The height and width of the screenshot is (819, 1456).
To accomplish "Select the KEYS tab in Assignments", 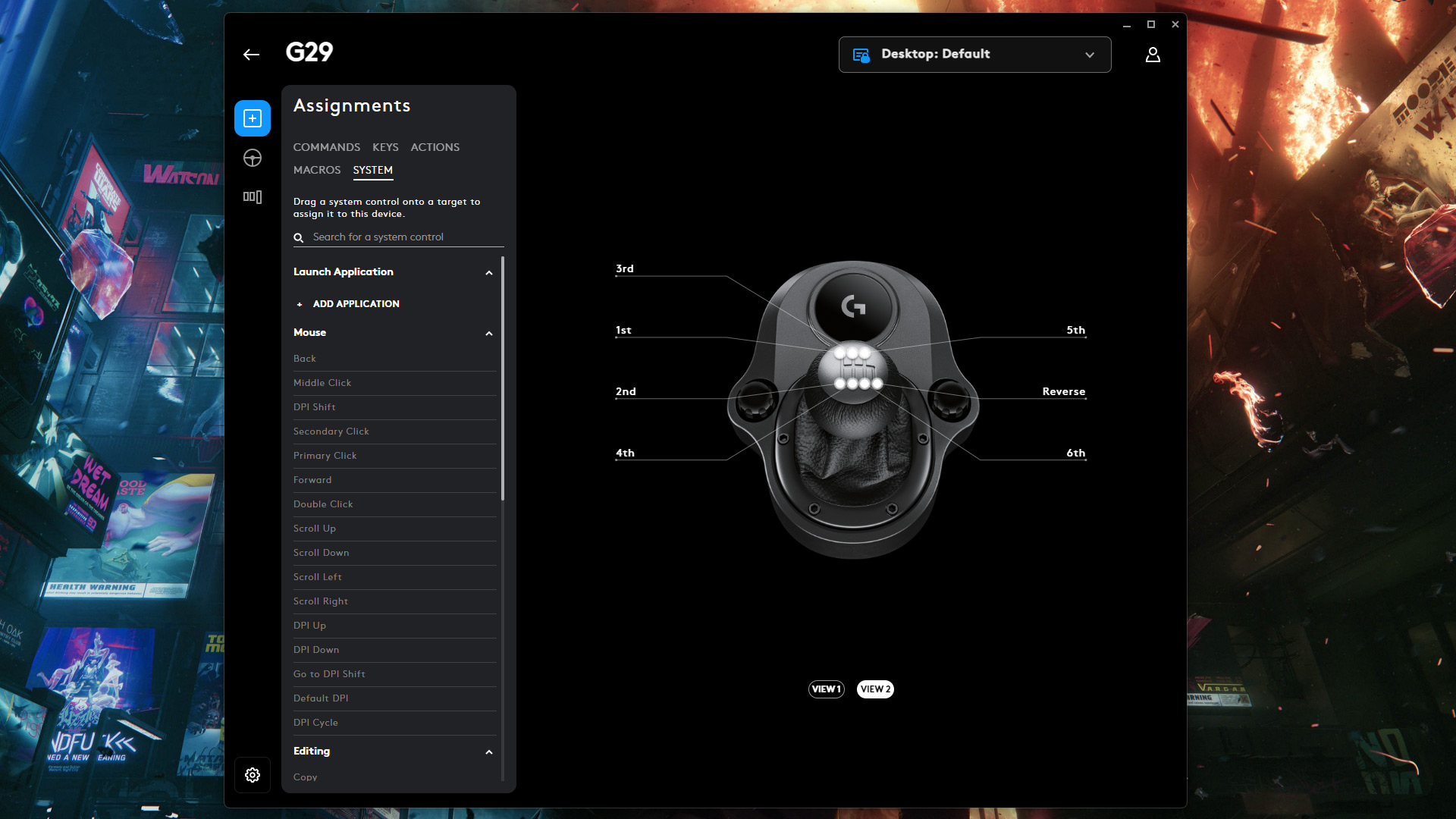I will click(385, 146).
